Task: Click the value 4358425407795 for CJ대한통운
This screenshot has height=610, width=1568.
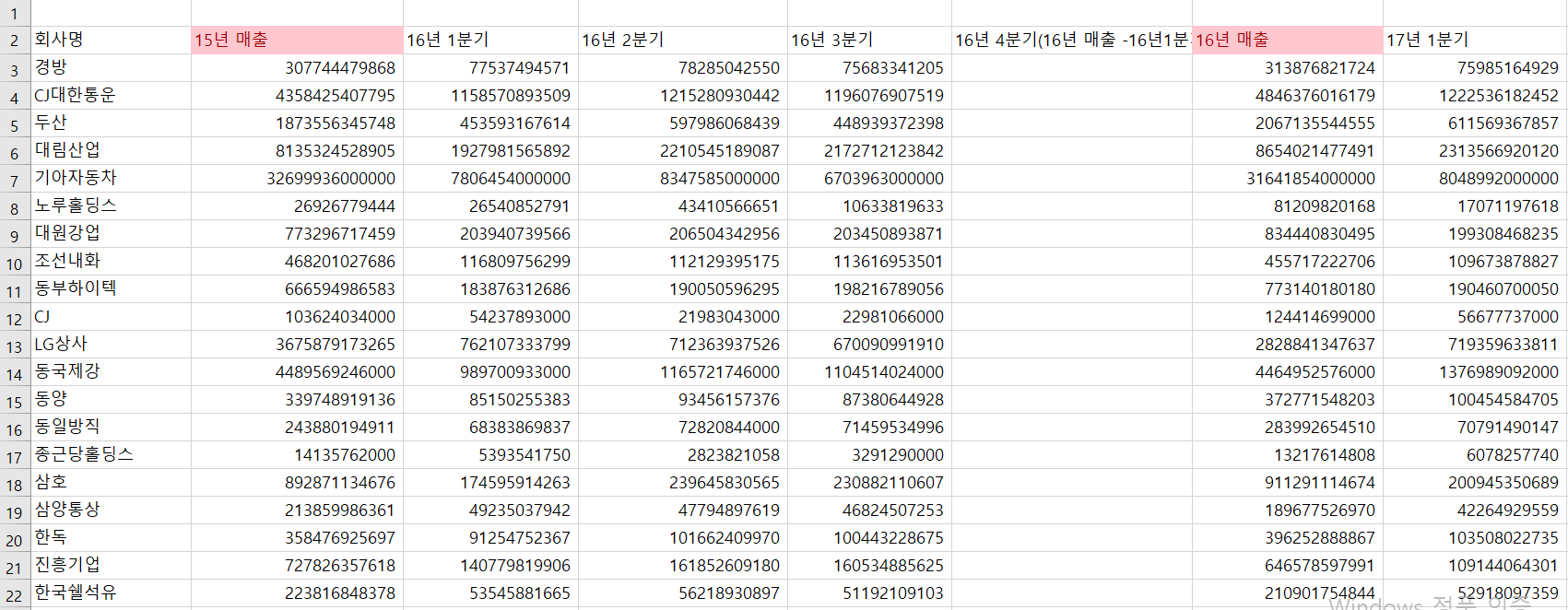Action: pos(297,95)
